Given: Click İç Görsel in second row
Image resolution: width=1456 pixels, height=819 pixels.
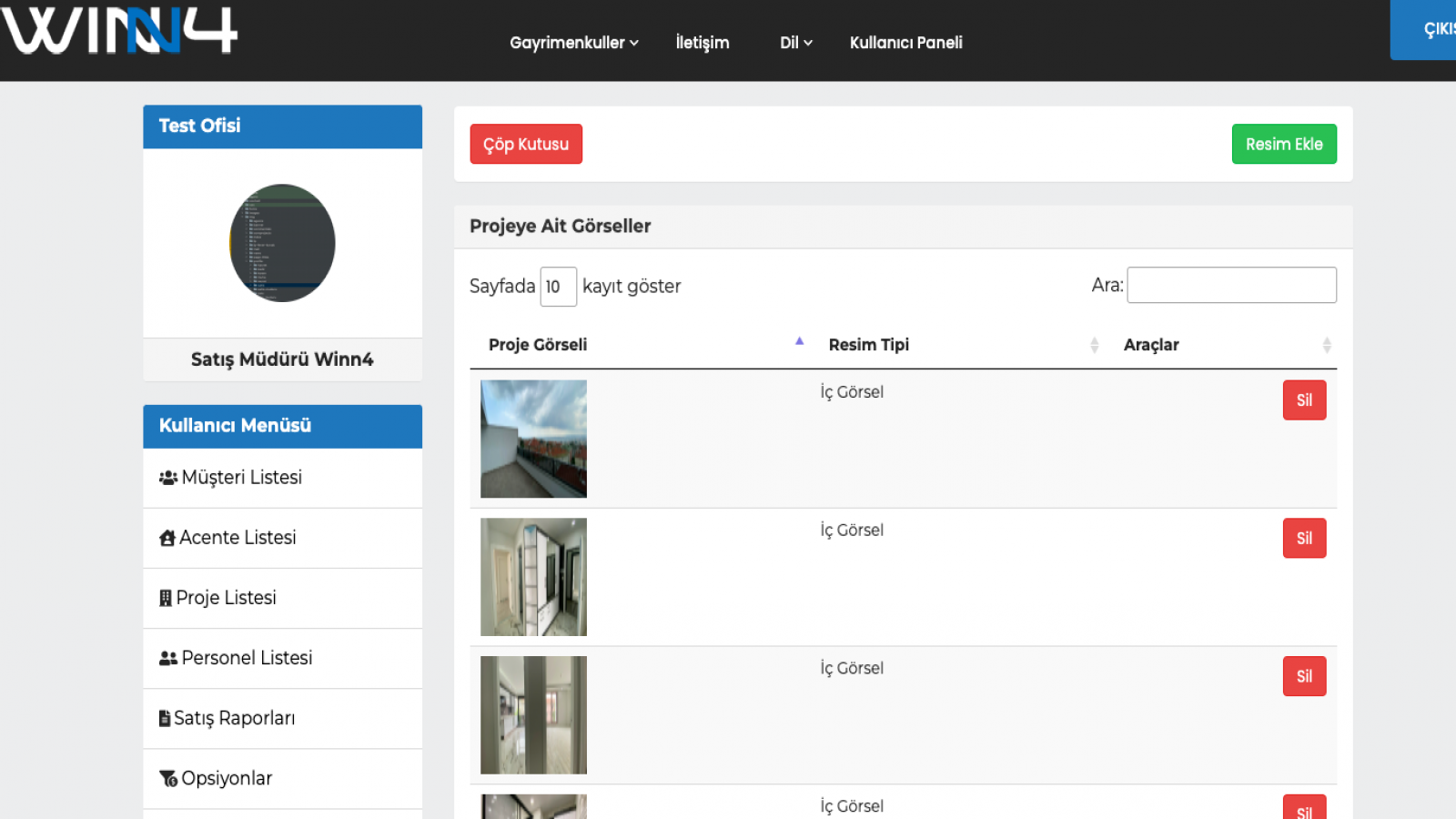Looking at the screenshot, I should [x=852, y=531].
